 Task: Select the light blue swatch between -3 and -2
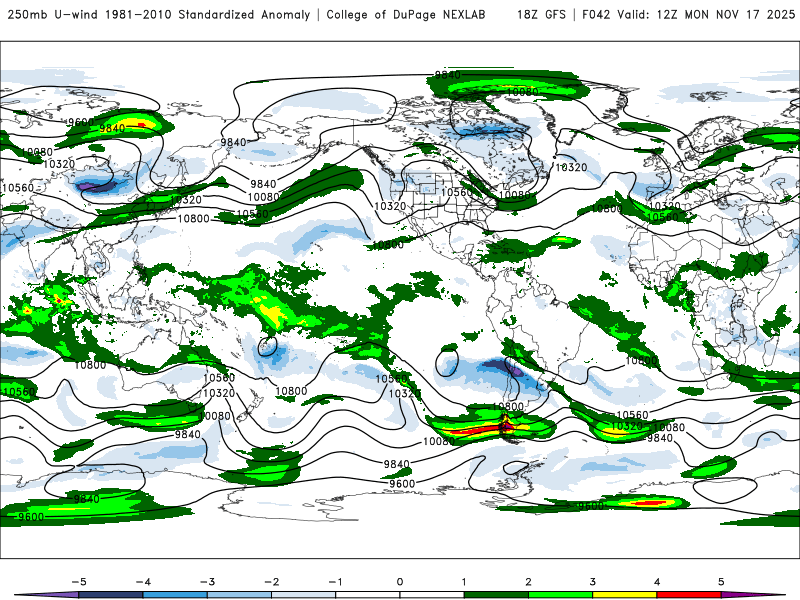coord(239,595)
